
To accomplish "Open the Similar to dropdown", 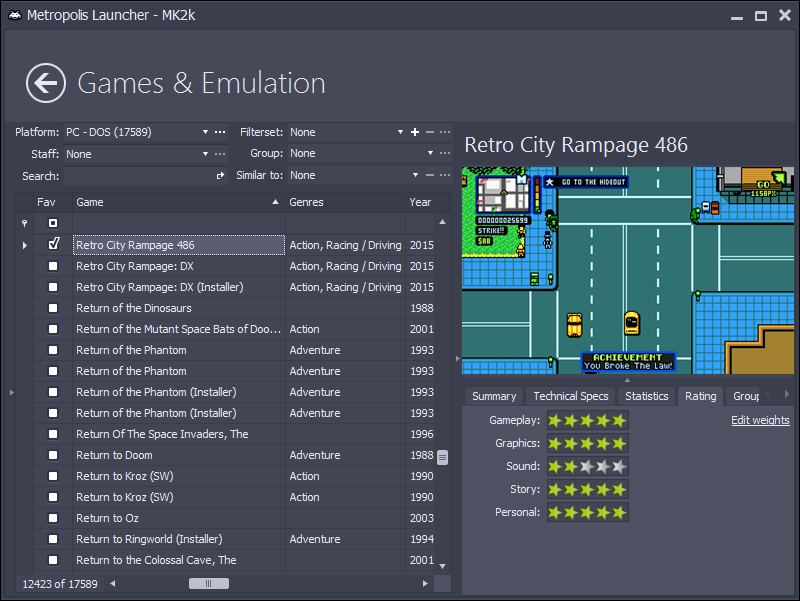I will 415,175.
